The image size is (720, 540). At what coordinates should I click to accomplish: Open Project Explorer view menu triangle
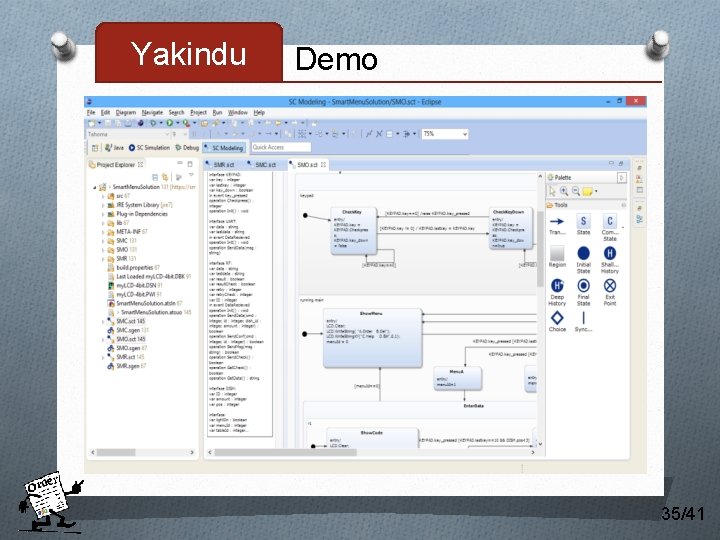[191, 176]
